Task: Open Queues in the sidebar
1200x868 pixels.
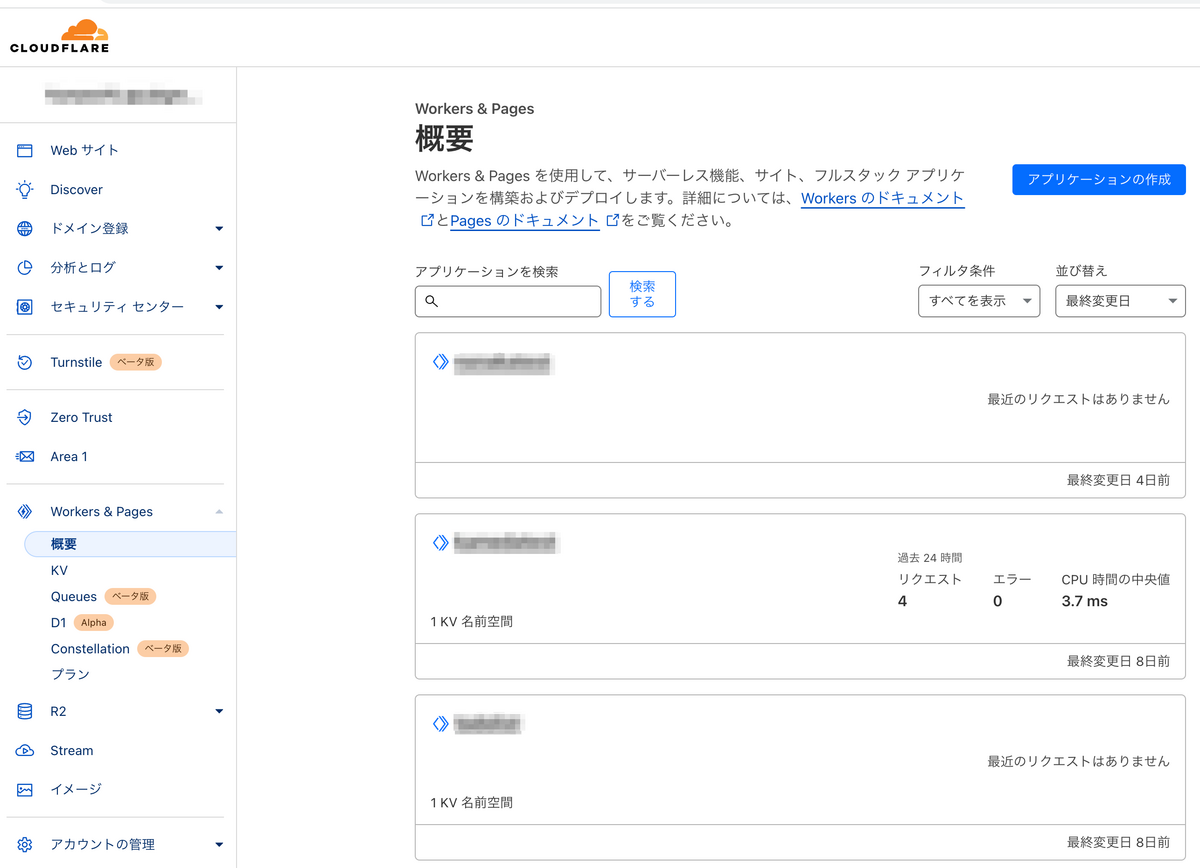Action: [x=74, y=596]
